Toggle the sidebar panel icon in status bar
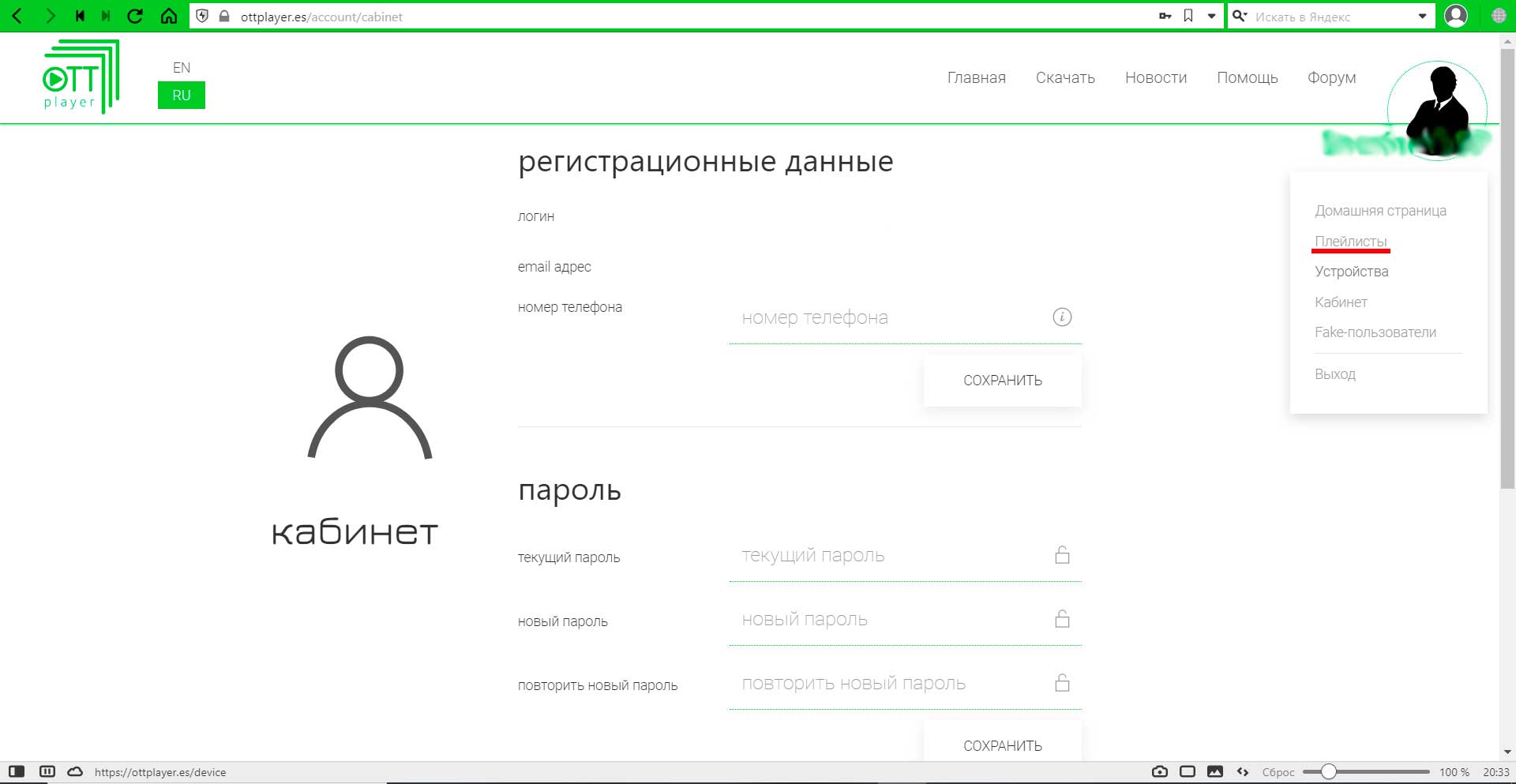Viewport: 1516px width, 784px height. tap(17, 771)
